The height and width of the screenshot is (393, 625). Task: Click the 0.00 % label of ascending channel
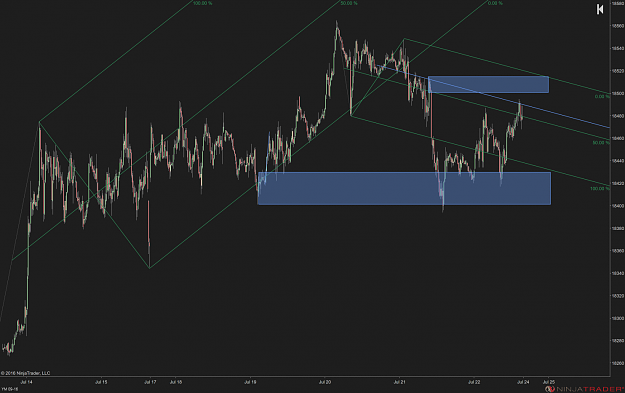click(495, 3)
